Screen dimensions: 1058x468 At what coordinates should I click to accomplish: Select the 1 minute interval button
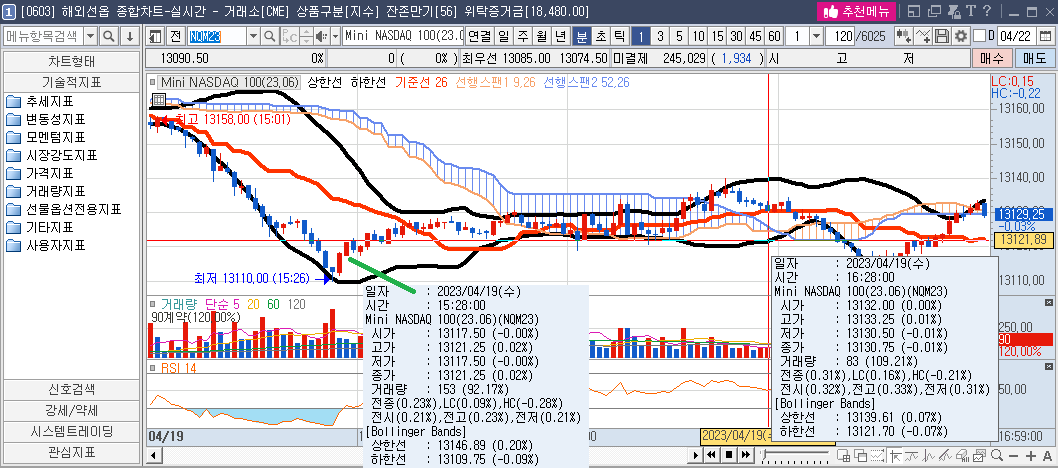coord(641,36)
